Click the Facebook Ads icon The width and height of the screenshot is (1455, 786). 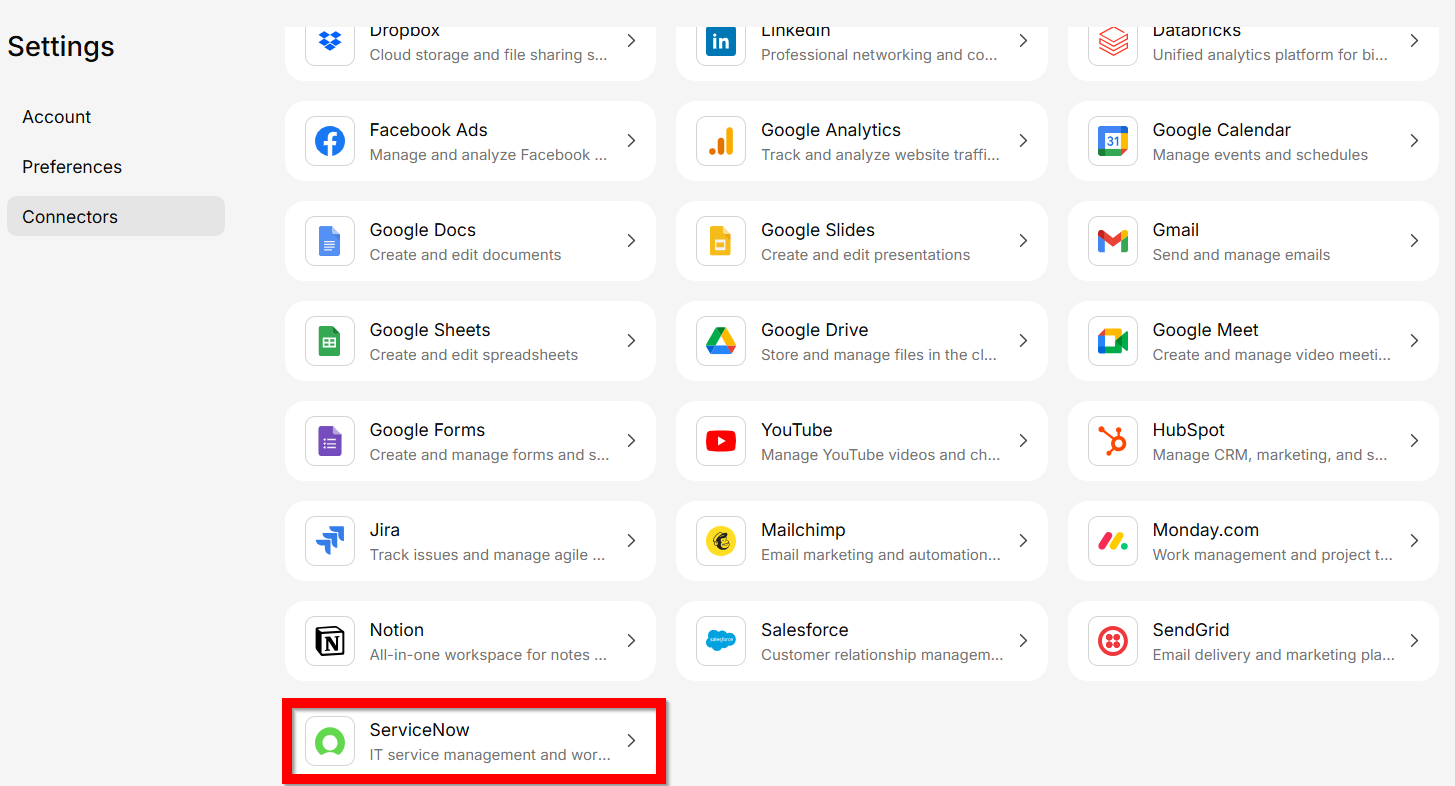pos(330,141)
